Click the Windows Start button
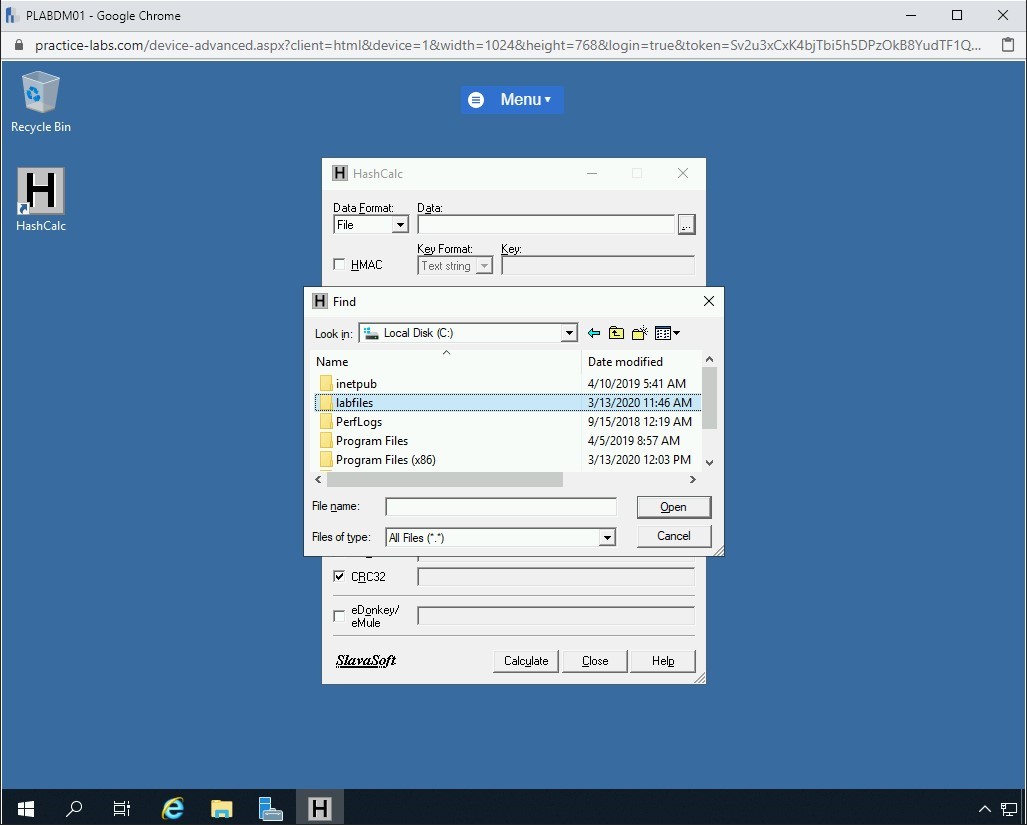This screenshot has width=1027, height=825. pyautogui.click(x=26, y=808)
